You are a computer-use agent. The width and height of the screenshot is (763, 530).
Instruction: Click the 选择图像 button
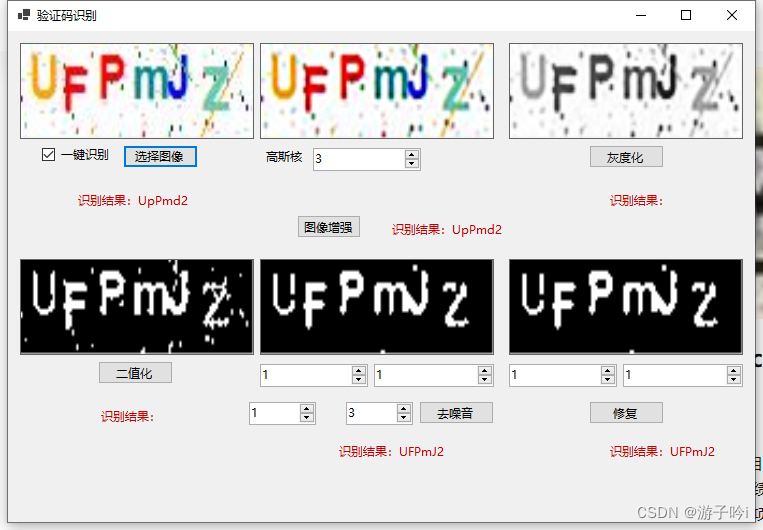[160, 157]
